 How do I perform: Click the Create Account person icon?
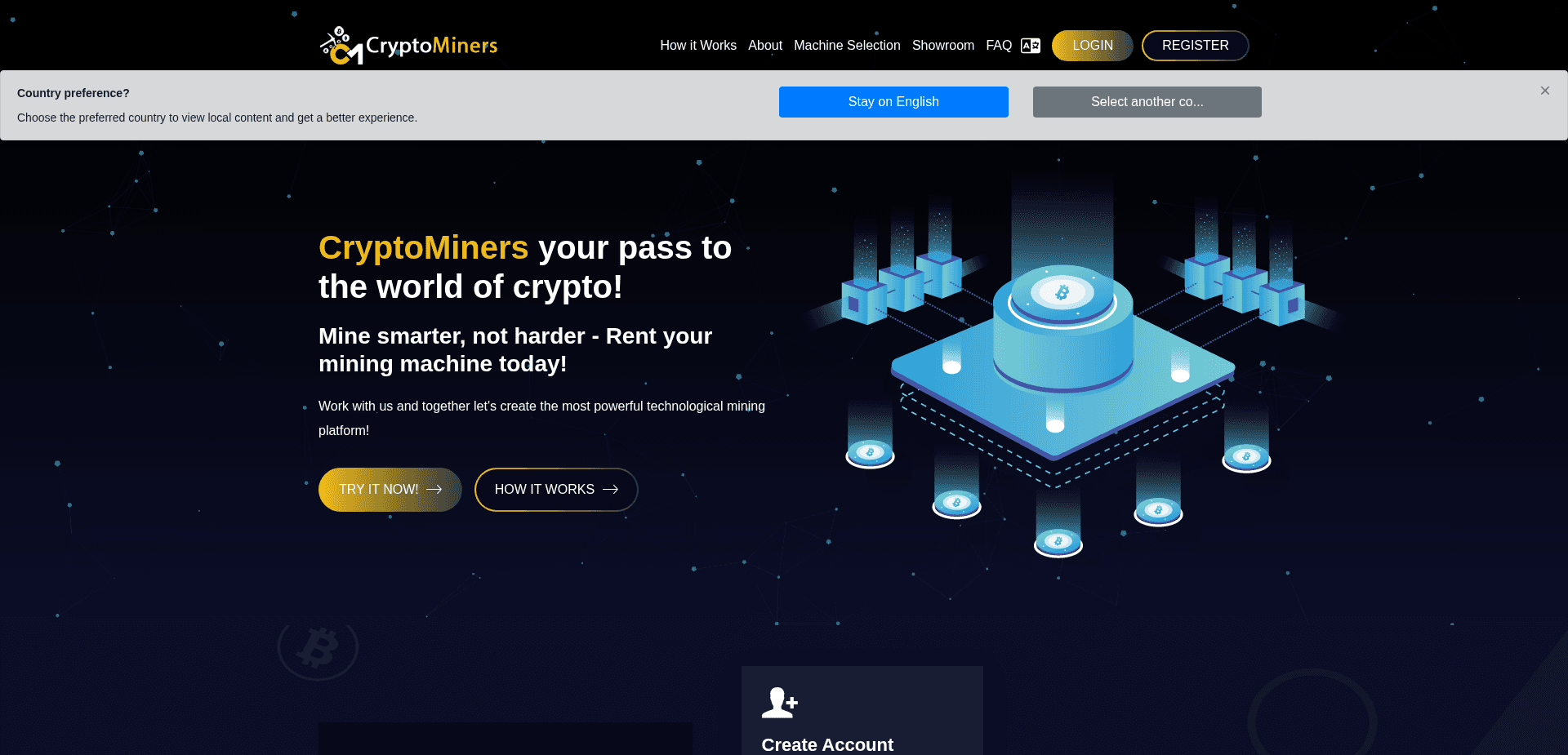(779, 701)
